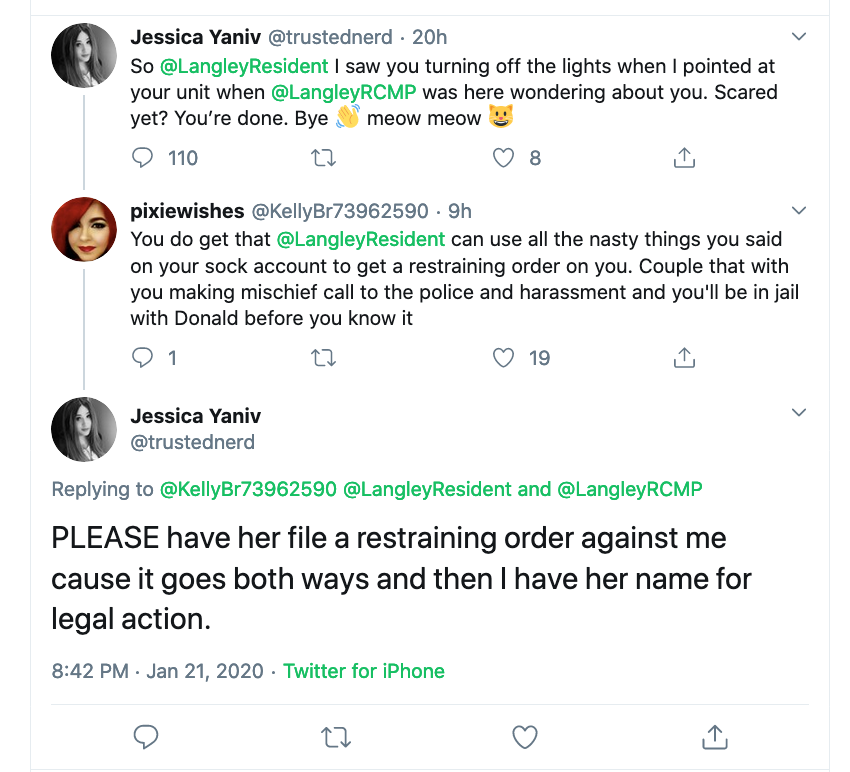The width and height of the screenshot is (850, 772).
Task: Like the tweet with 8 likes
Action: point(503,158)
